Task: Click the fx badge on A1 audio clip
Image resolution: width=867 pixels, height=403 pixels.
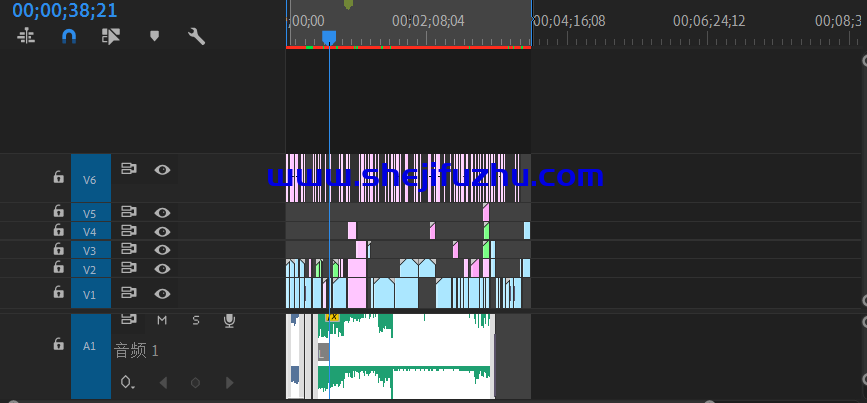Action: 332,317
